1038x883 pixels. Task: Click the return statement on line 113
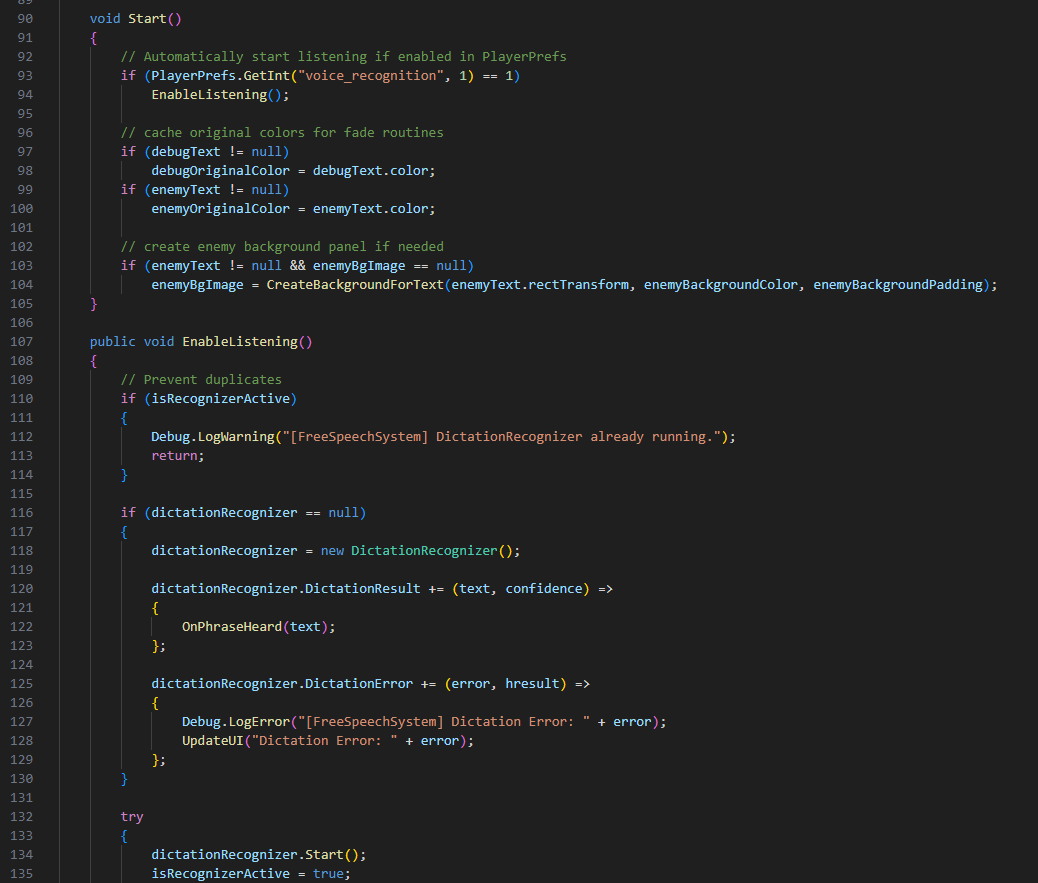point(173,455)
